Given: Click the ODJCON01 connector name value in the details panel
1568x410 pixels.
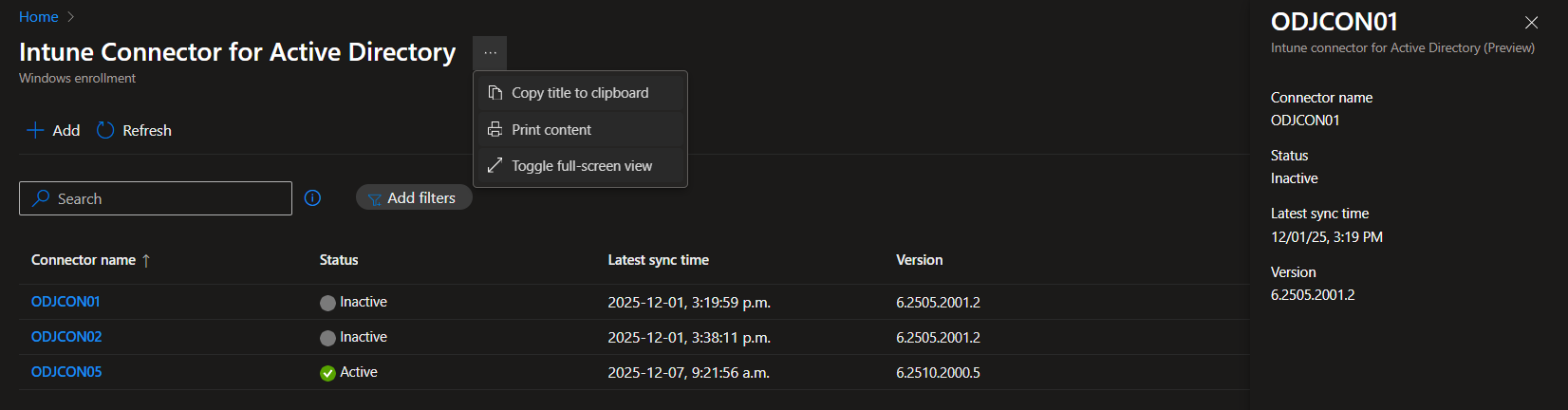Looking at the screenshot, I should pyautogui.click(x=1305, y=121).
